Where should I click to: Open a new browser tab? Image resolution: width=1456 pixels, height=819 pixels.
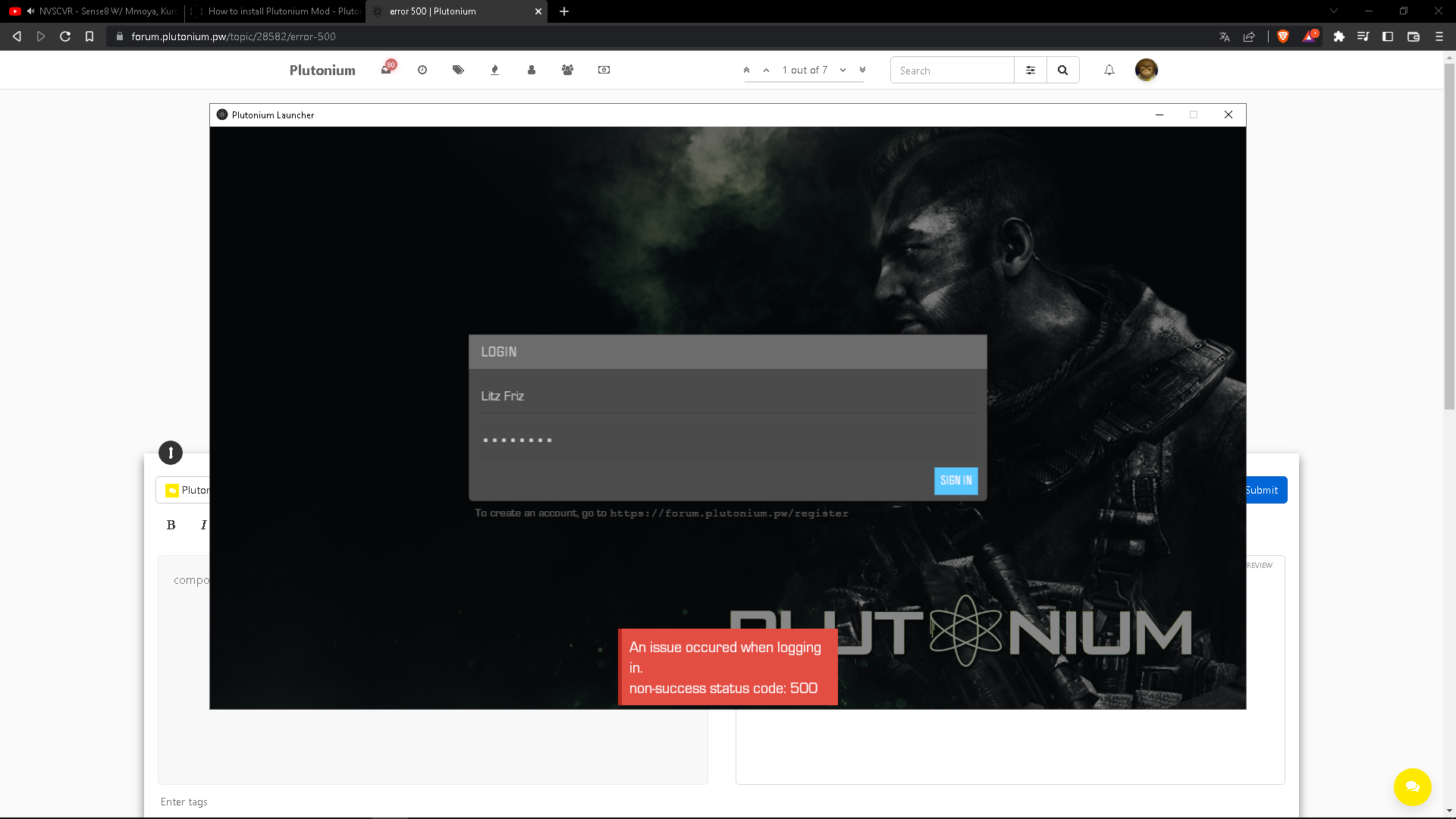(x=563, y=11)
